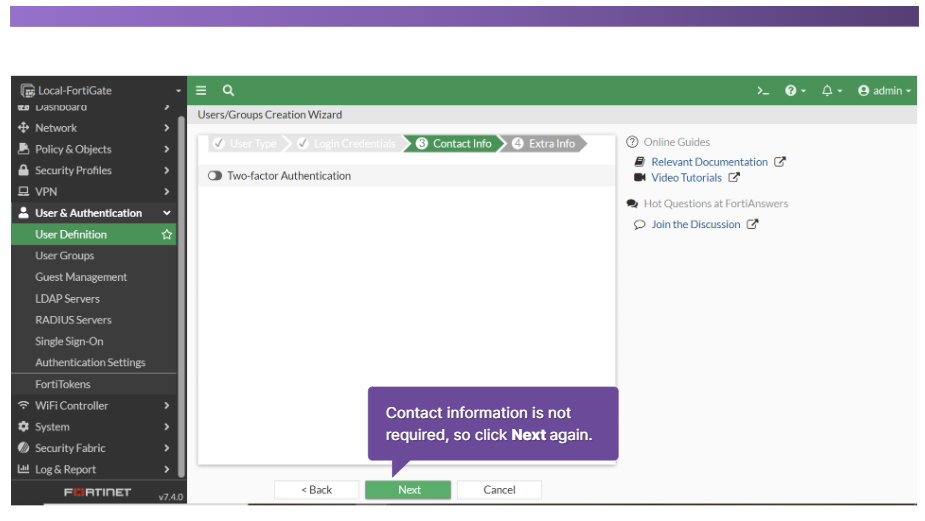
Task: Click the Next button
Action: point(408,490)
